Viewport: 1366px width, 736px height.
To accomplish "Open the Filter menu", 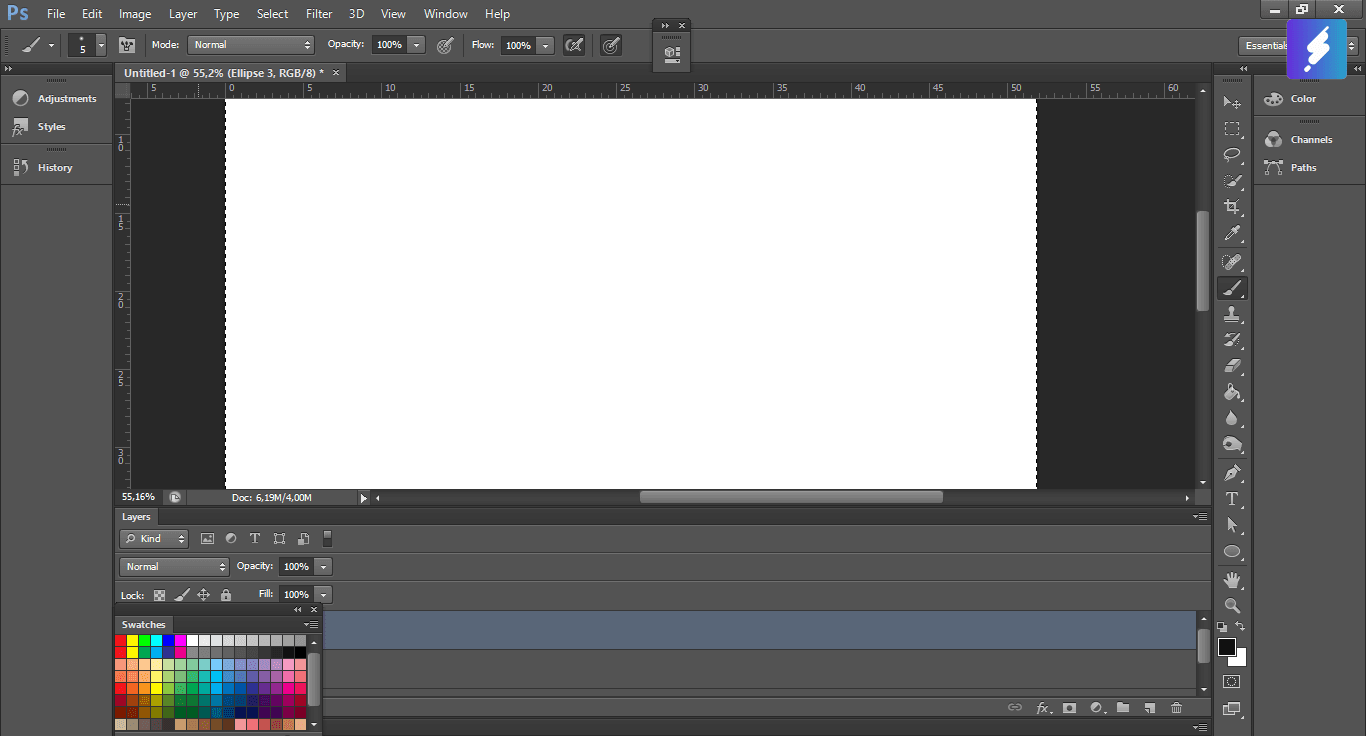I will [x=318, y=13].
